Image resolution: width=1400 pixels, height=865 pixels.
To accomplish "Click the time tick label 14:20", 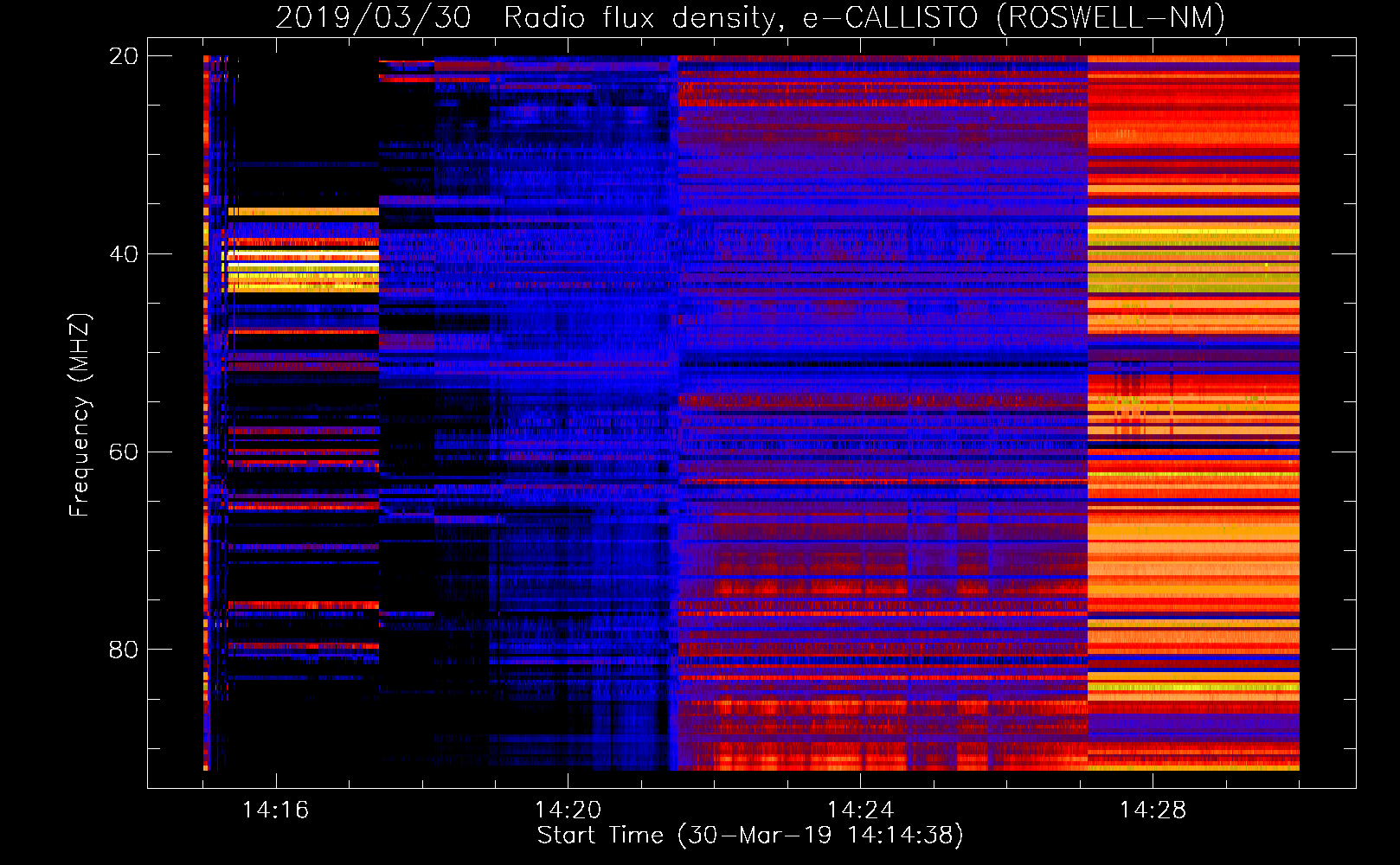I will click(x=568, y=811).
